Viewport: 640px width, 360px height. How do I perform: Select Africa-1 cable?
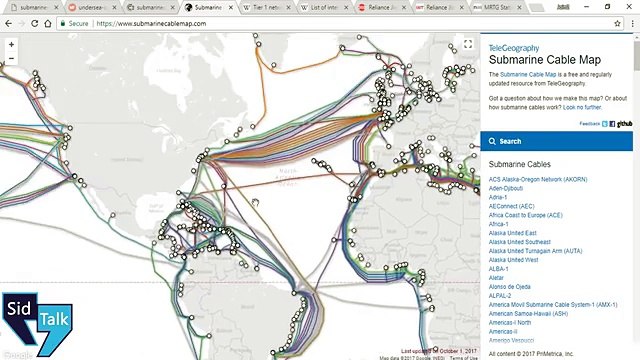499,224
